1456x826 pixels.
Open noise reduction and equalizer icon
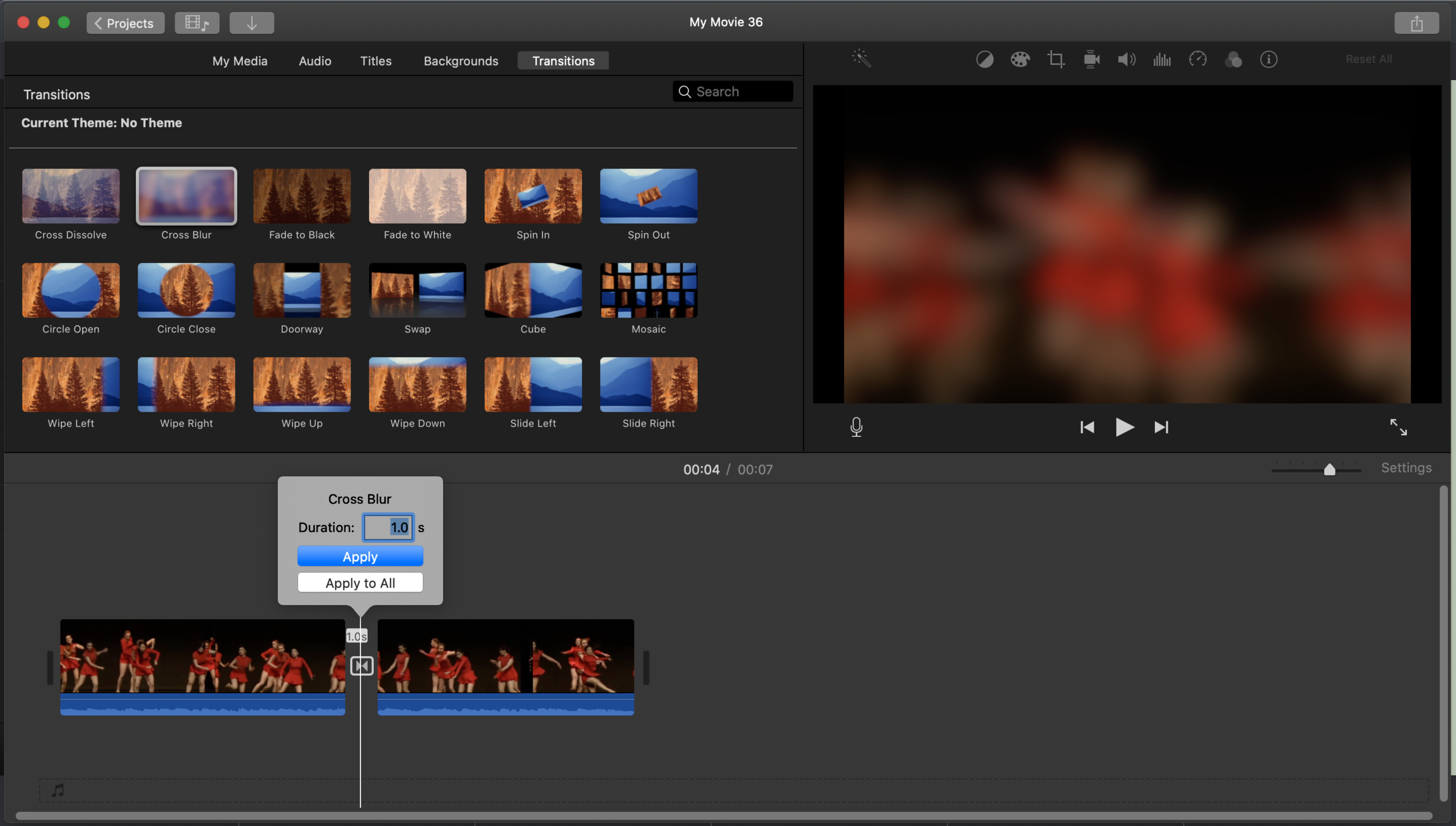coord(1162,59)
